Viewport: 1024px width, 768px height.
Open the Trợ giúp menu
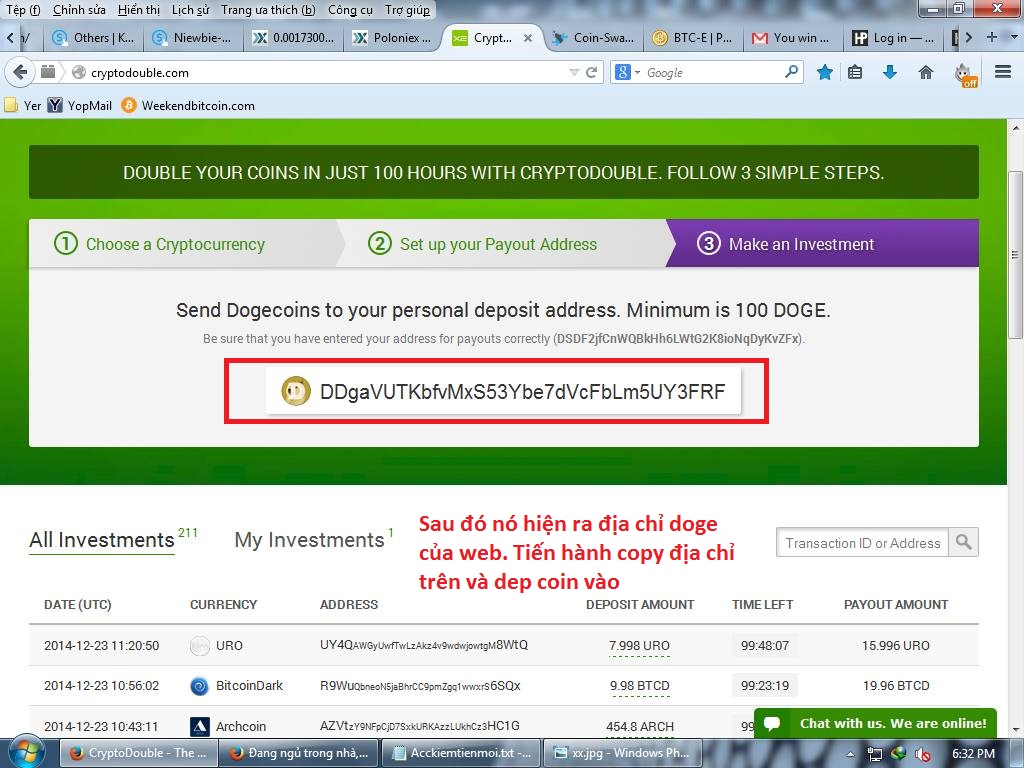(408, 10)
